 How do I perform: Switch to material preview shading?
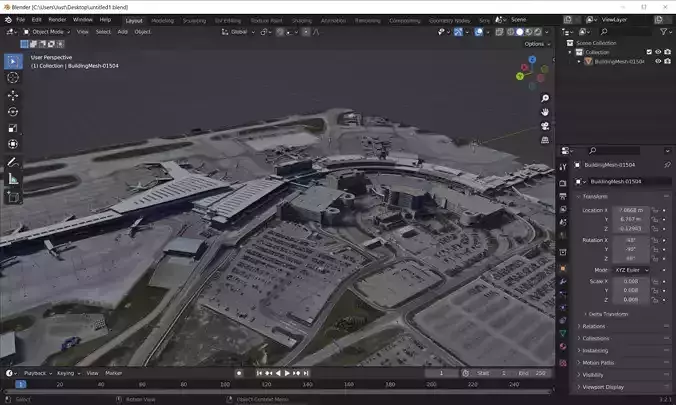(529, 32)
